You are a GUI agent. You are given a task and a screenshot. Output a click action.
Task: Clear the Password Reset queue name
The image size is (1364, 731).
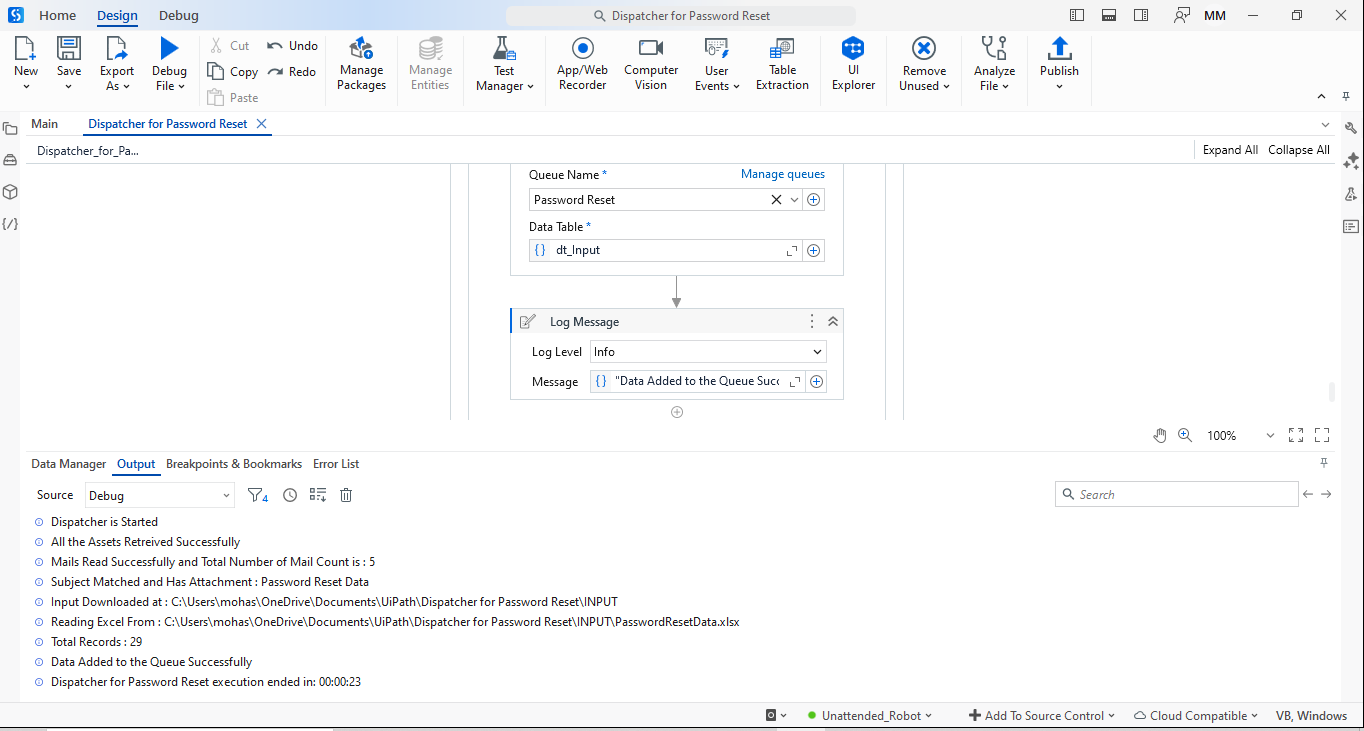(776, 200)
